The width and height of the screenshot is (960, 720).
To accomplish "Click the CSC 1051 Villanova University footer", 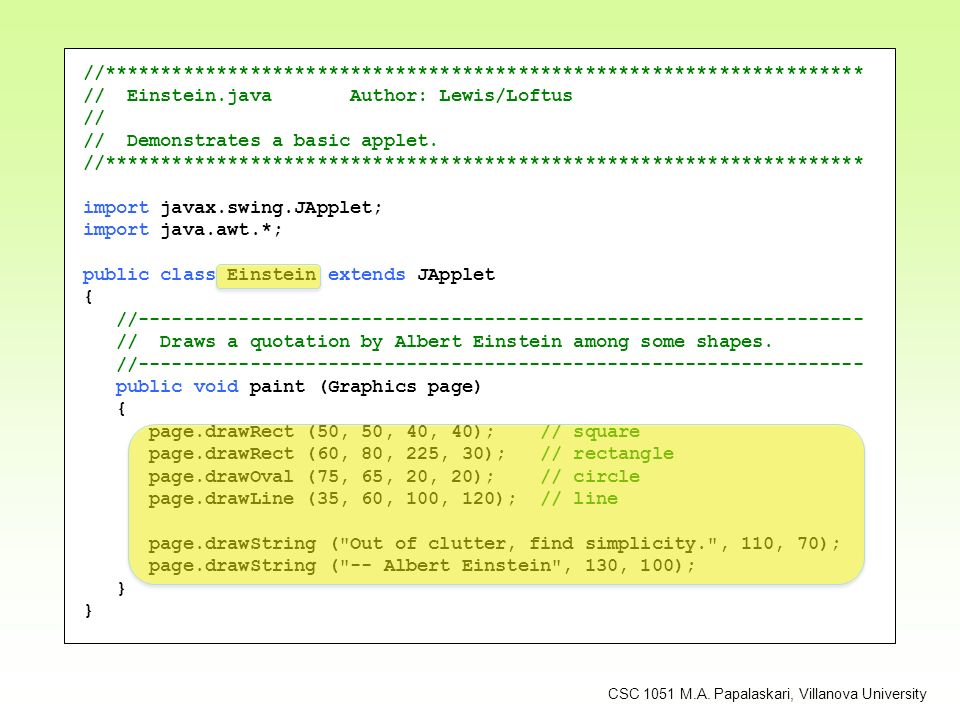I will pyautogui.click(x=767, y=694).
